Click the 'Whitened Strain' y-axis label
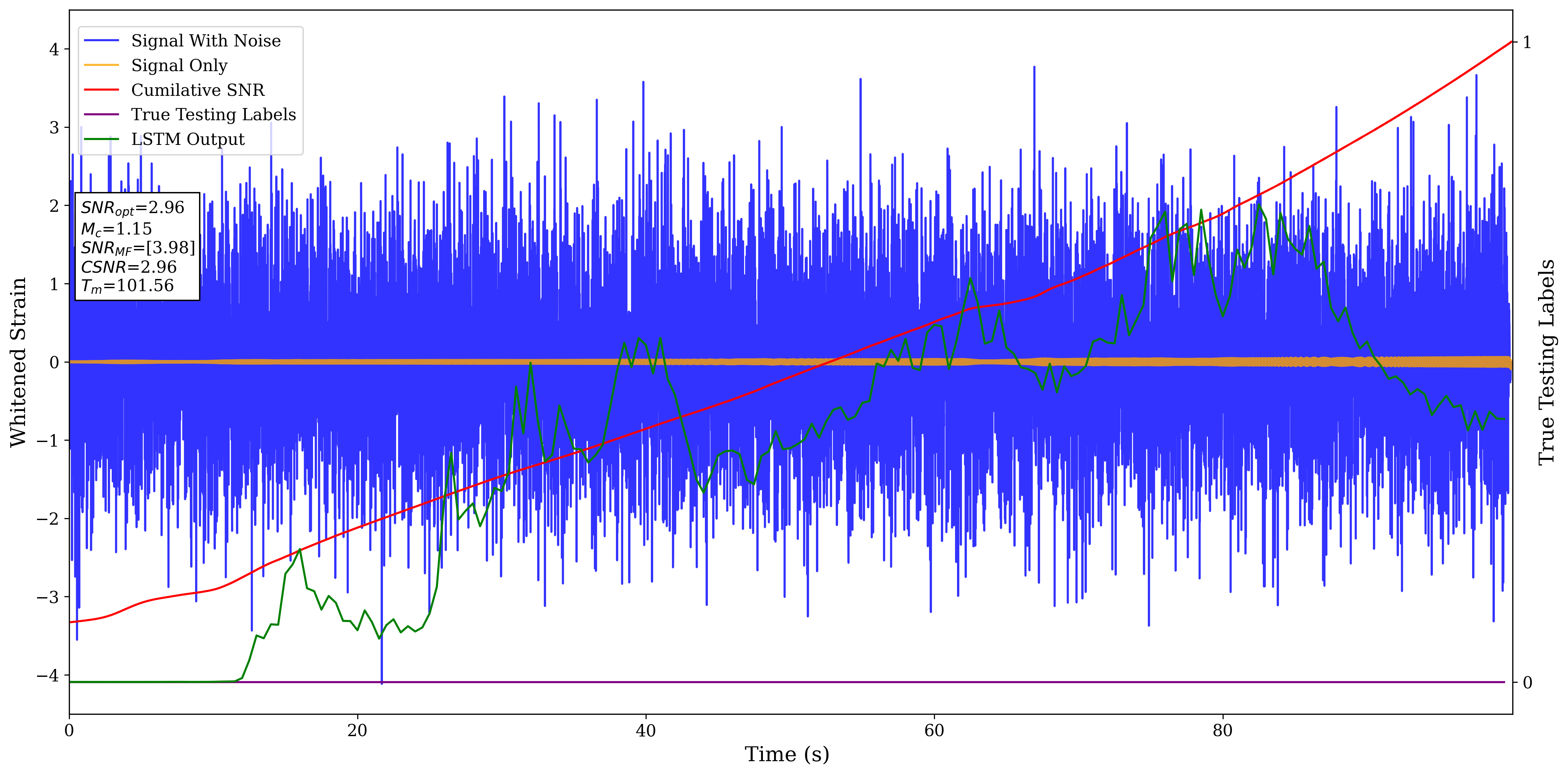 (18, 362)
